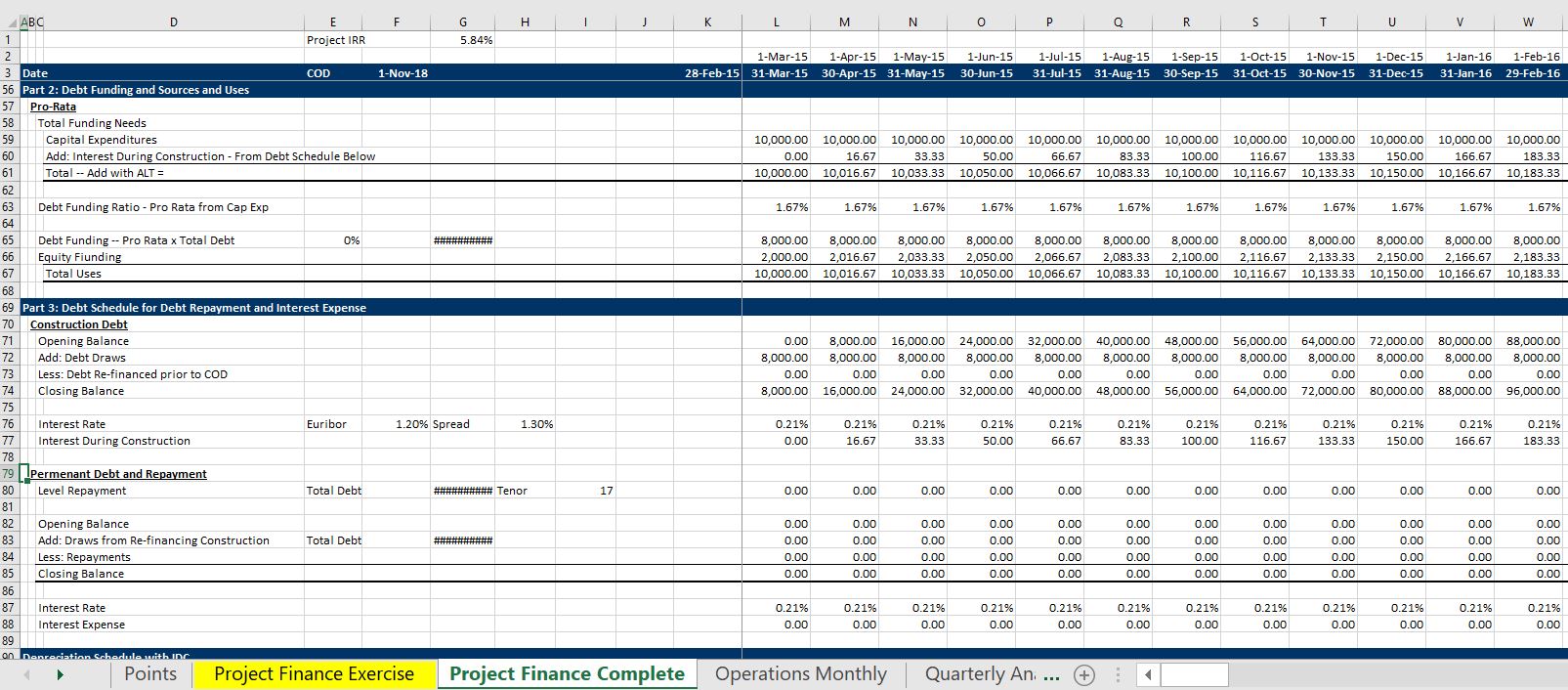Select Add: Interest During Construction label
This screenshot has width=1568, height=690.
[x=210, y=156]
